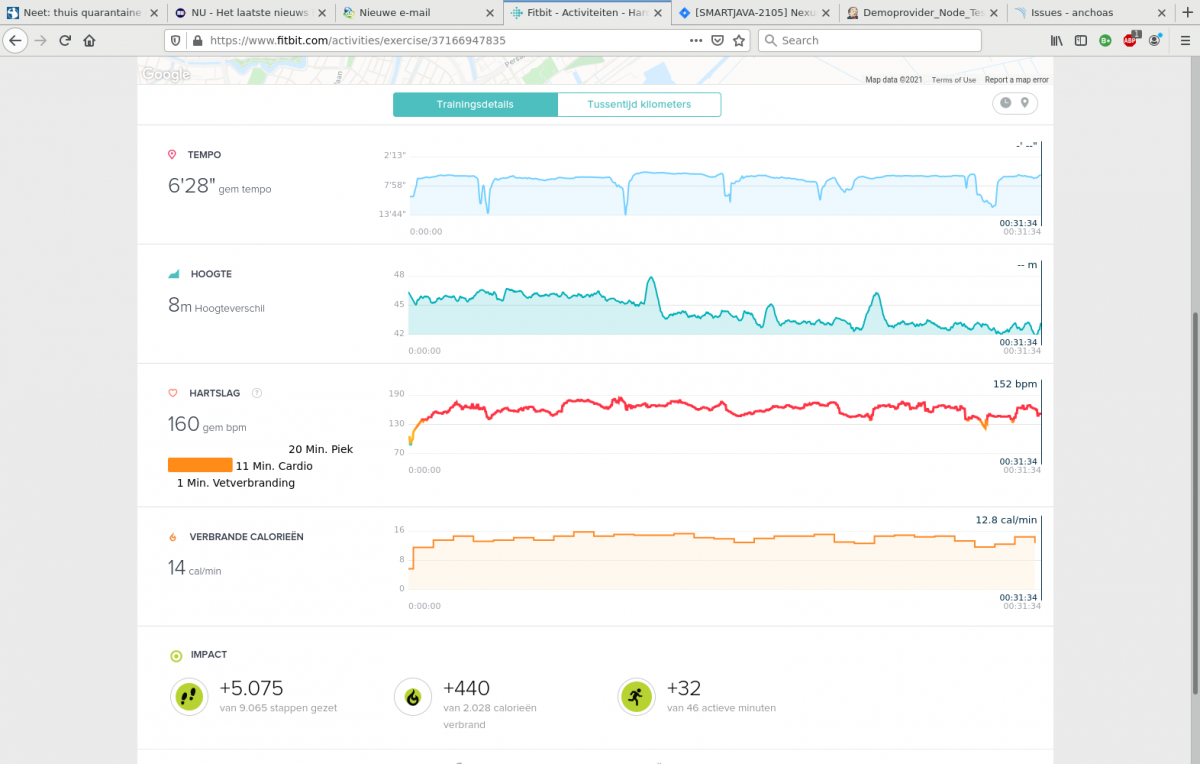Image resolution: width=1200 pixels, height=764 pixels.
Task: Click the heart rate help question mark icon
Action: (257, 393)
